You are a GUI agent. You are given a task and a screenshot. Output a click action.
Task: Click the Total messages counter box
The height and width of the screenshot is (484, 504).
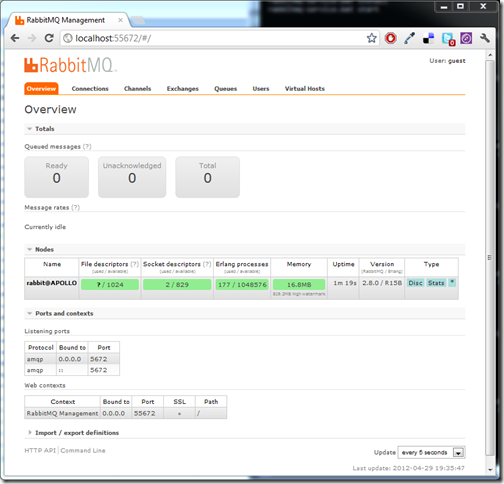click(x=208, y=177)
